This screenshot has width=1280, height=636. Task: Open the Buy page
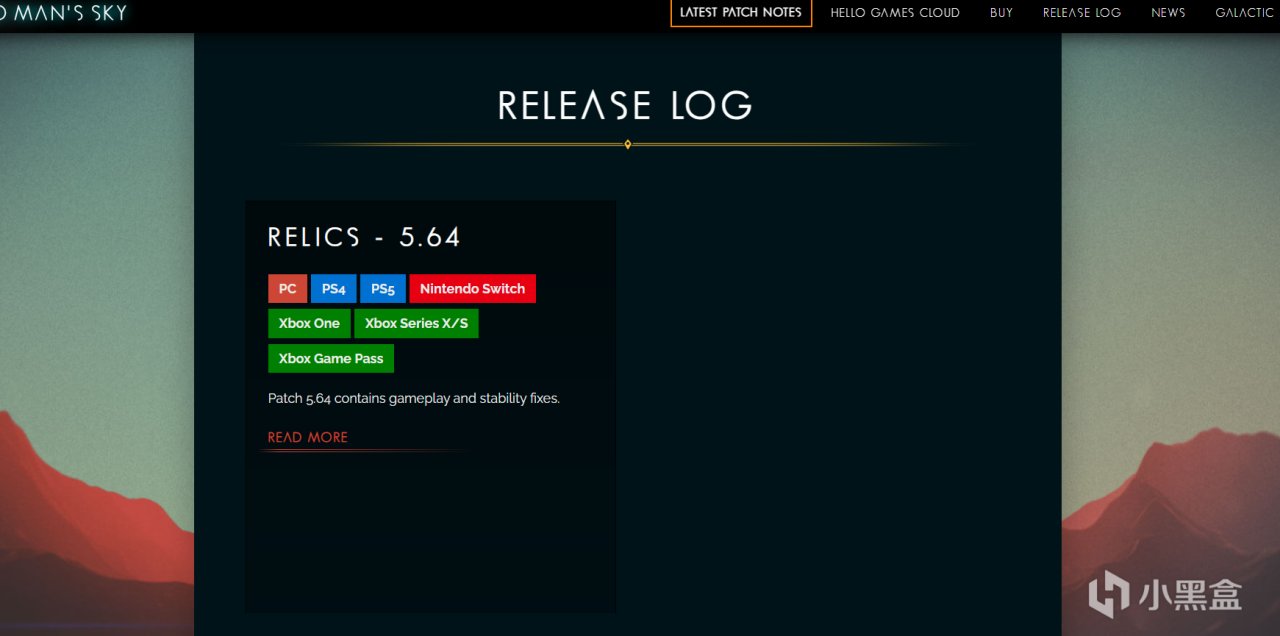click(x=1001, y=13)
